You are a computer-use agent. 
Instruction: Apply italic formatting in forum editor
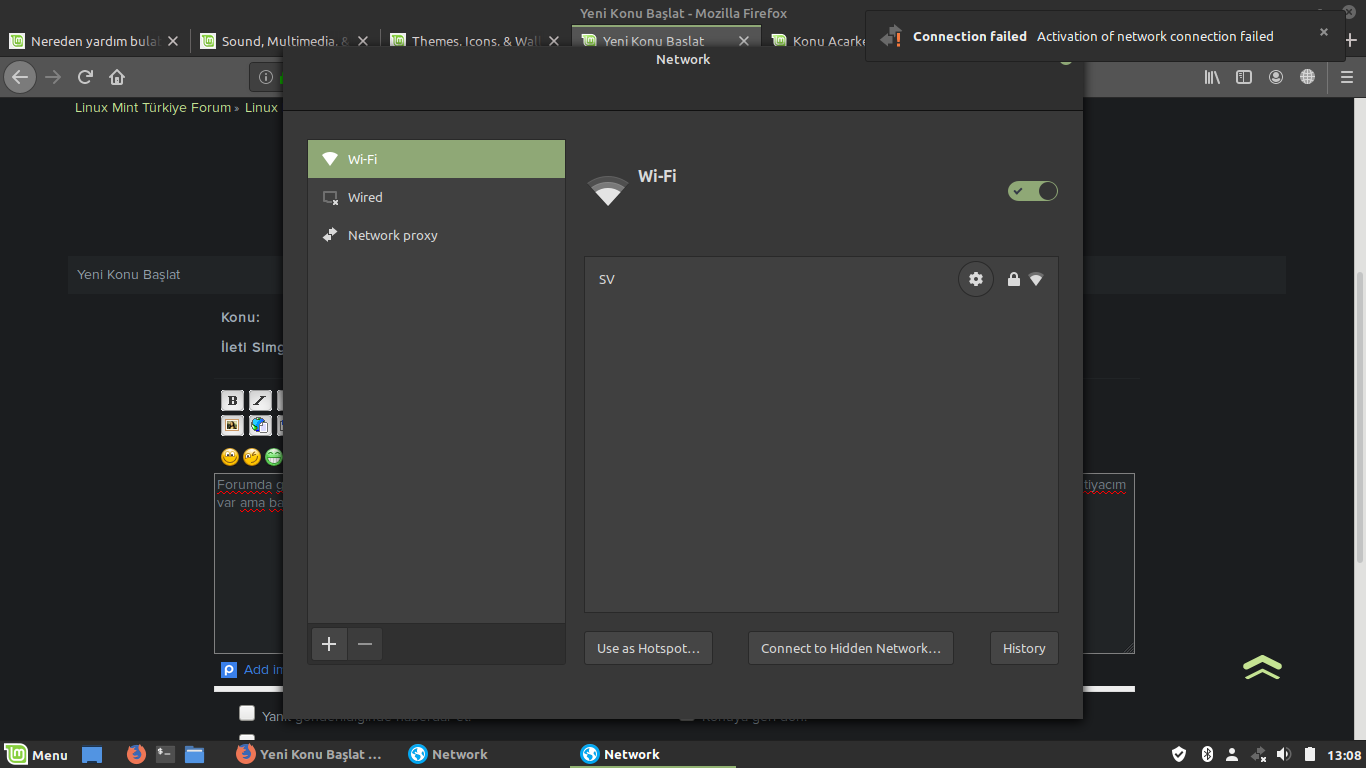(x=260, y=400)
